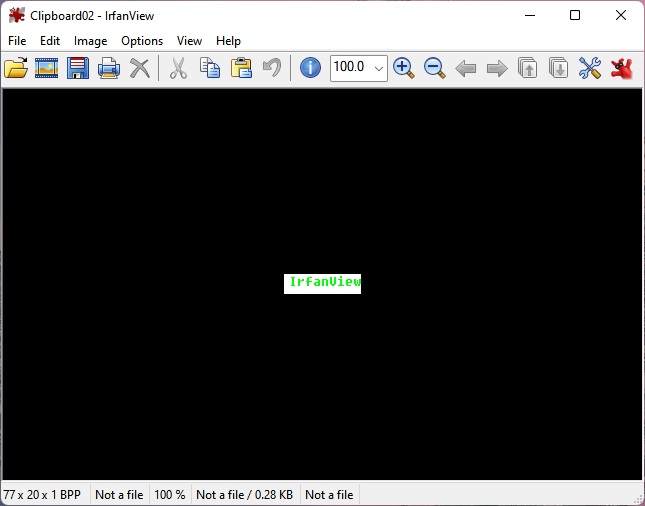This screenshot has height=506, width=645.
Task: Click the Paste clipboard icon
Action: [241, 68]
